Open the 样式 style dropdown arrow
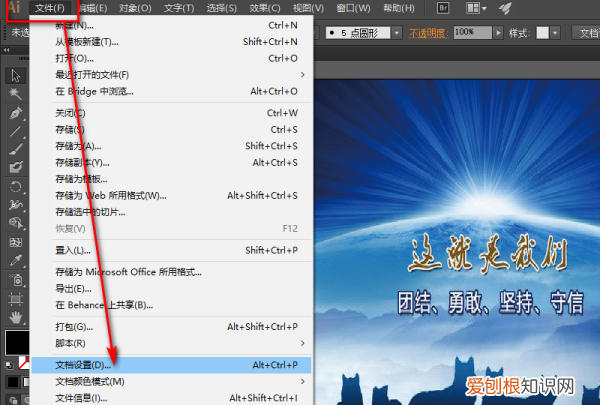Image resolution: width=600 pixels, height=405 pixels. coord(555,33)
